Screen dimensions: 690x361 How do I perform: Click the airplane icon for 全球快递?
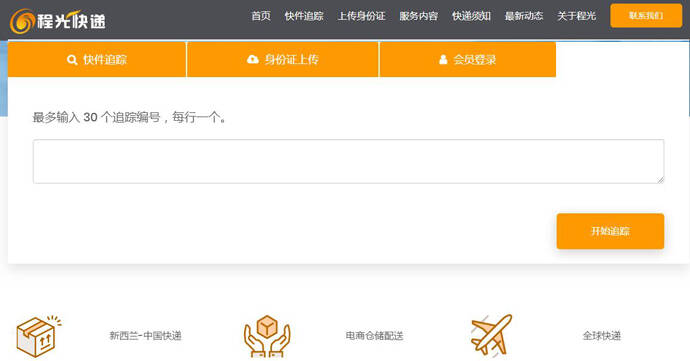491,335
